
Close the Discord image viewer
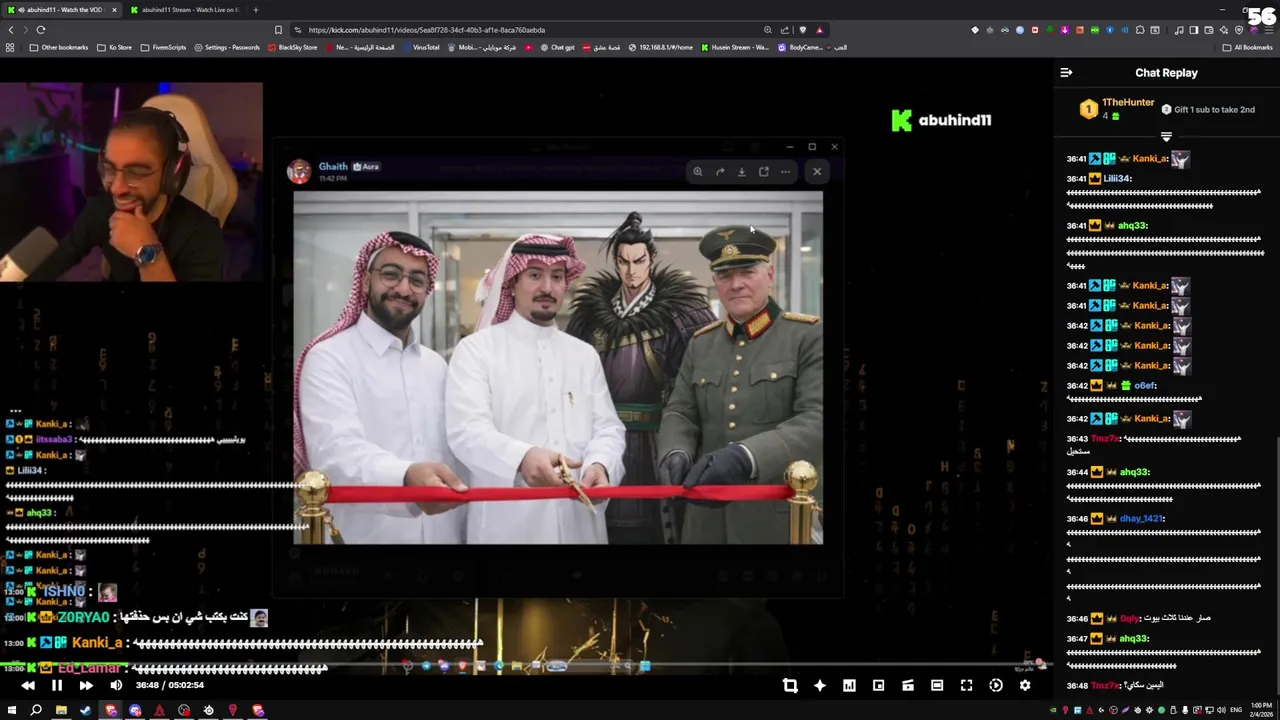pyautogui.click(x=817, y=171)
